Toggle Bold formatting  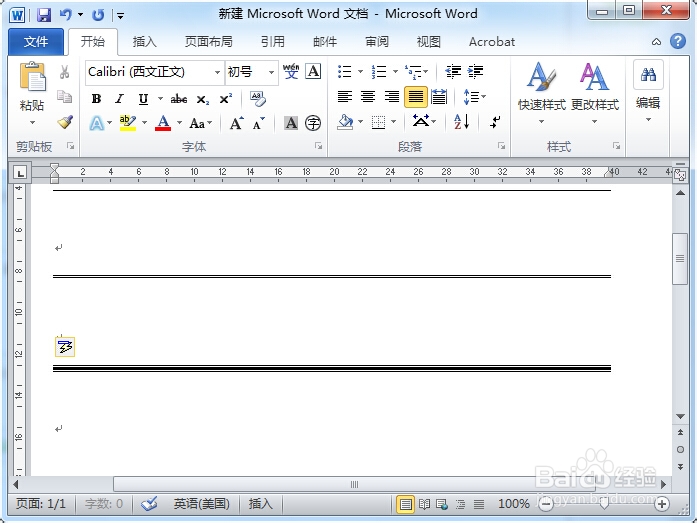tap(96, 99)
